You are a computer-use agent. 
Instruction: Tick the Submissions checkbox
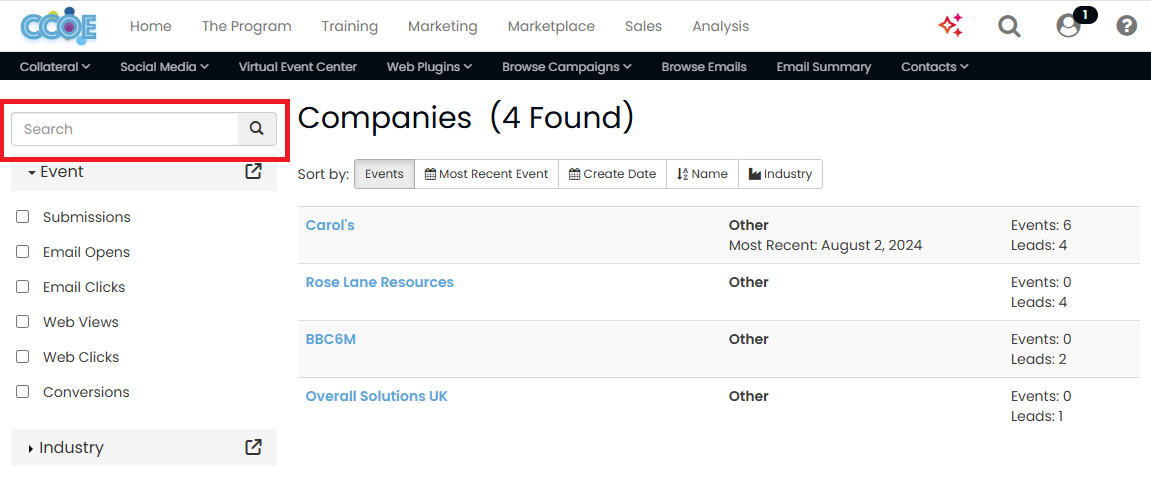coord(23,217)
